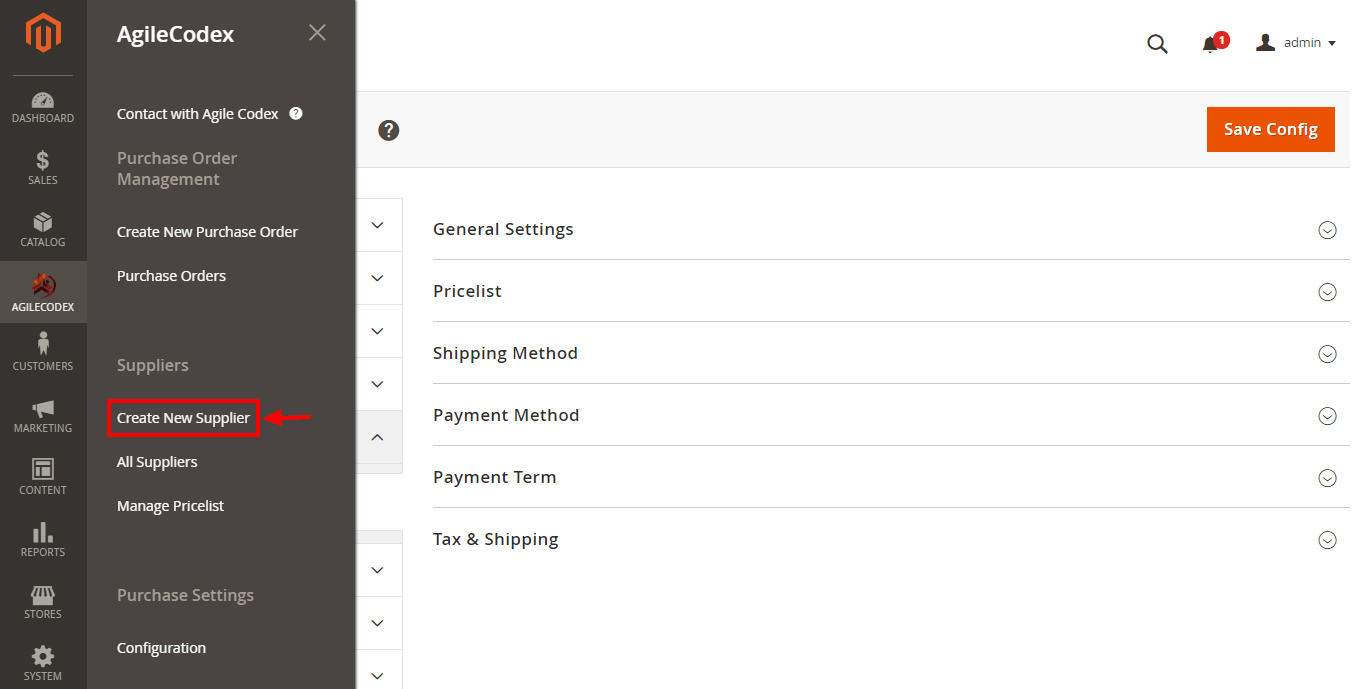Click the Save Config button
1361x689 pixels.
coord(1271,129)
